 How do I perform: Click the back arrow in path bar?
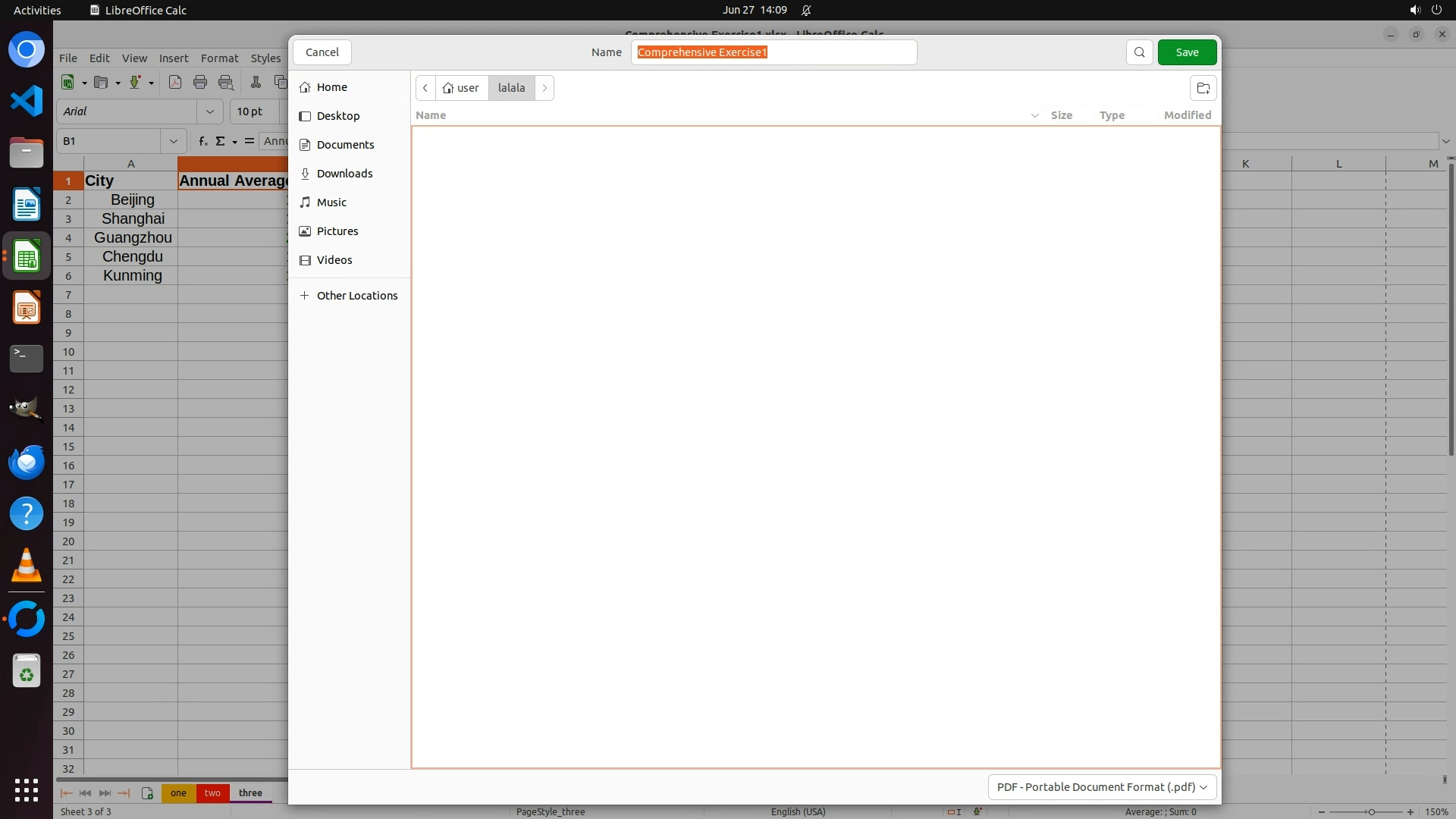pos(425,88)
